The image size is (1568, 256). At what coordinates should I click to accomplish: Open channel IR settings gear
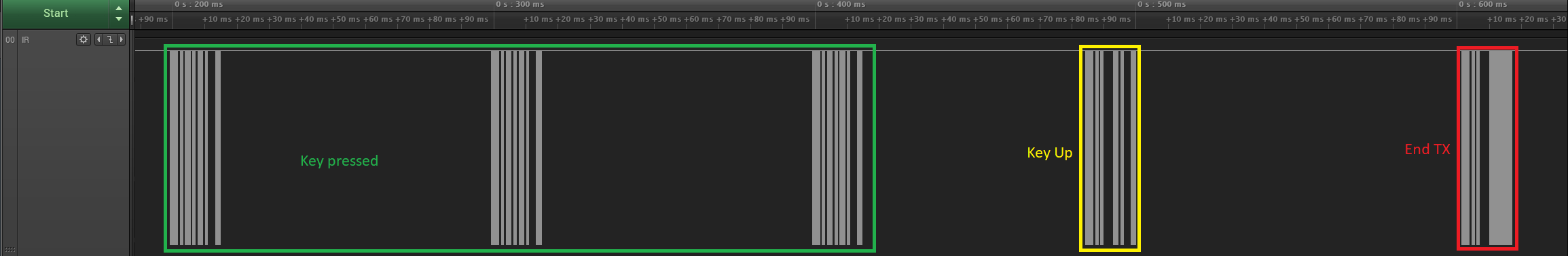coord(84,39)
